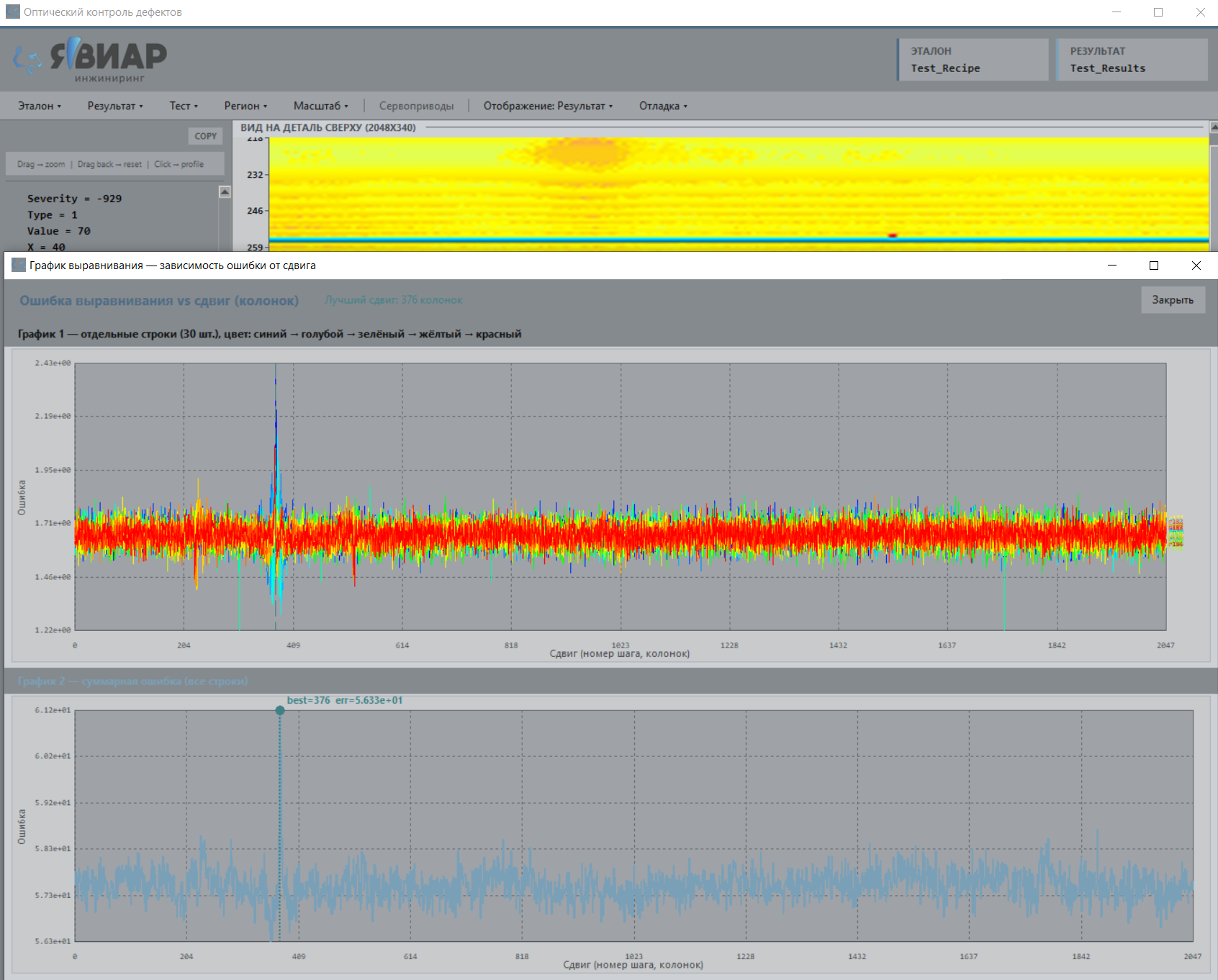The image size is (1218, 980).
Task: Close the alignment graph window with X
Action: tap(1196, 266)
